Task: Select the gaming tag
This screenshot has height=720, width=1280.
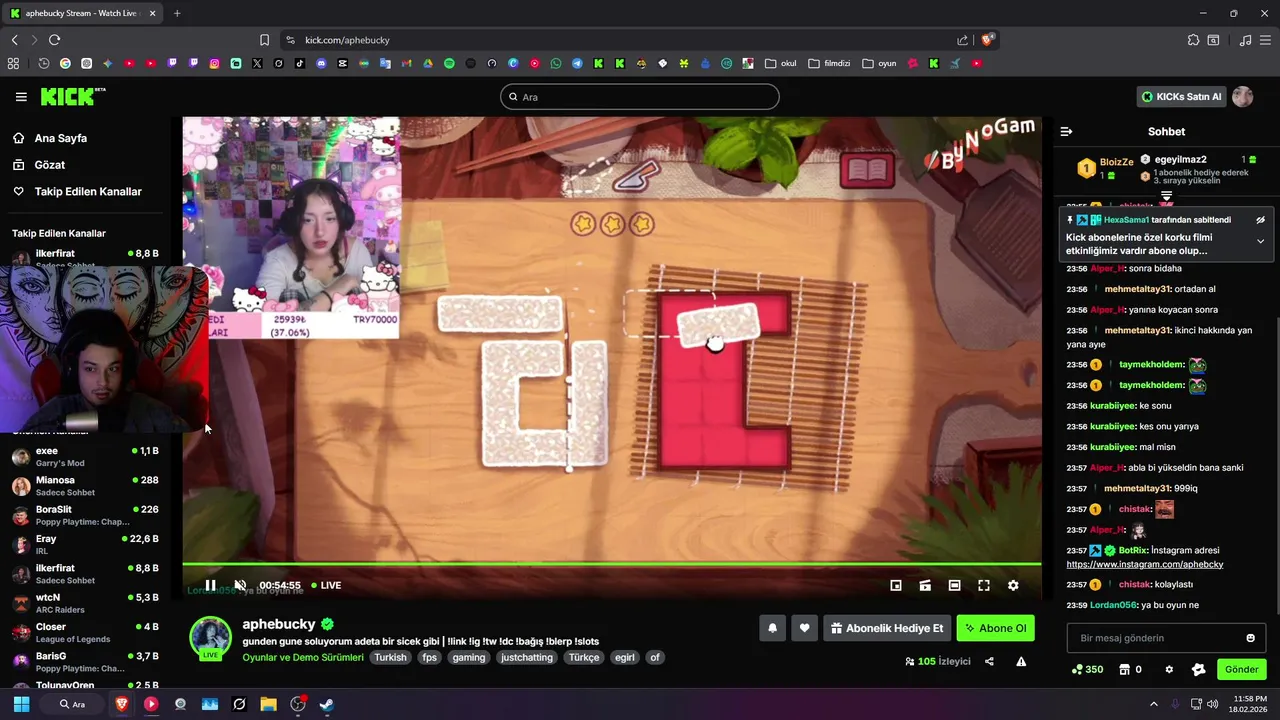Action: pos(468,657)
